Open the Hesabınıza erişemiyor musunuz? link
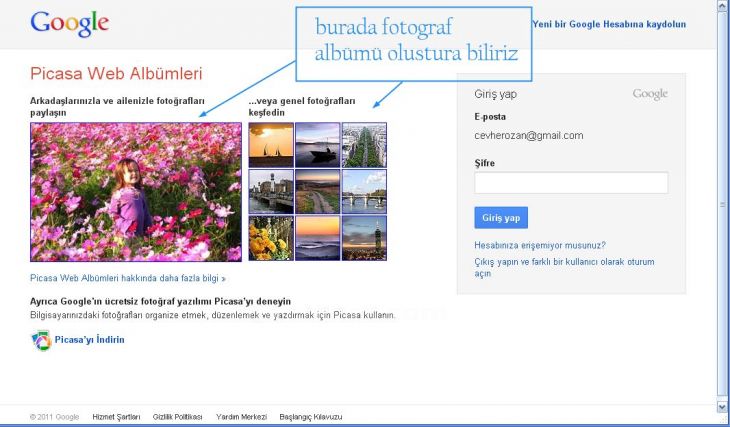The height and width of the screenshot is (427, 730). pos(540,245)
